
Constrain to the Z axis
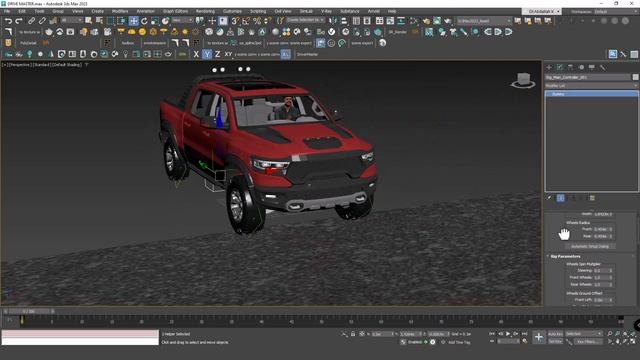217,54
